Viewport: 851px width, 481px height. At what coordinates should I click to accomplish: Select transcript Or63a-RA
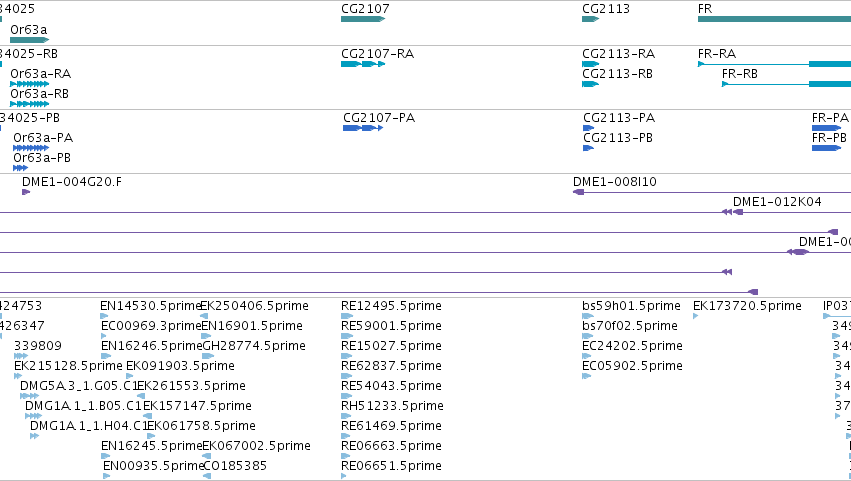pos(29,84)
